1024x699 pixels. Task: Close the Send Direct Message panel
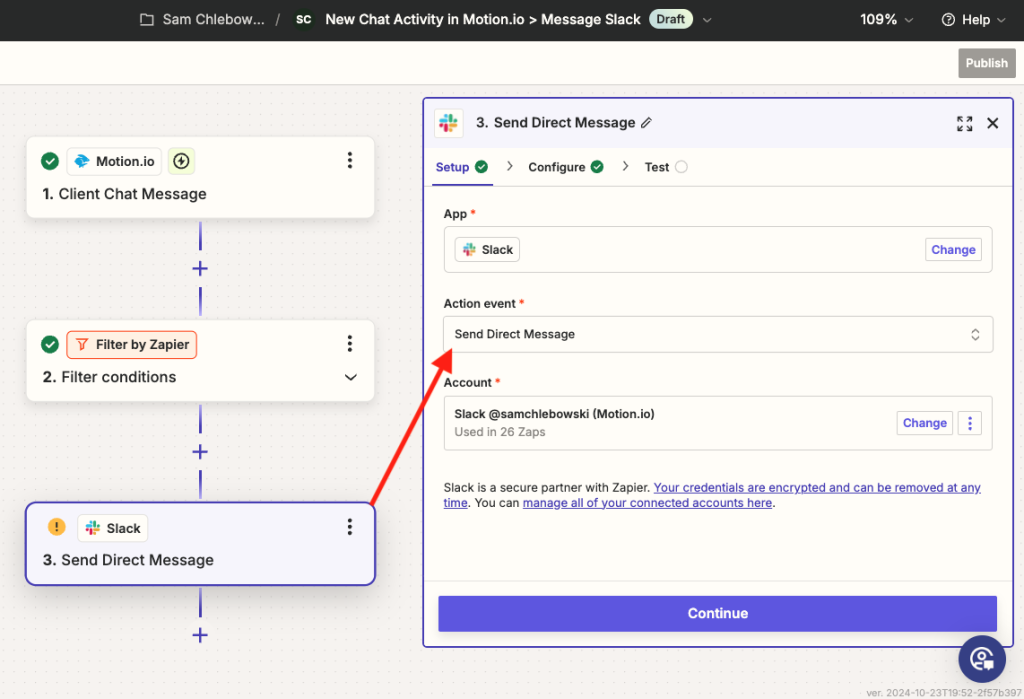(993, 123)
